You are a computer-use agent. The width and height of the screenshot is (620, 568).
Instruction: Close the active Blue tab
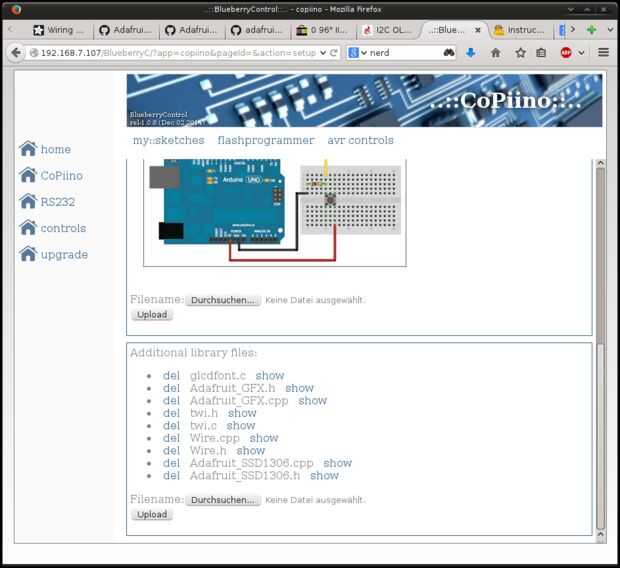(478, 30)
